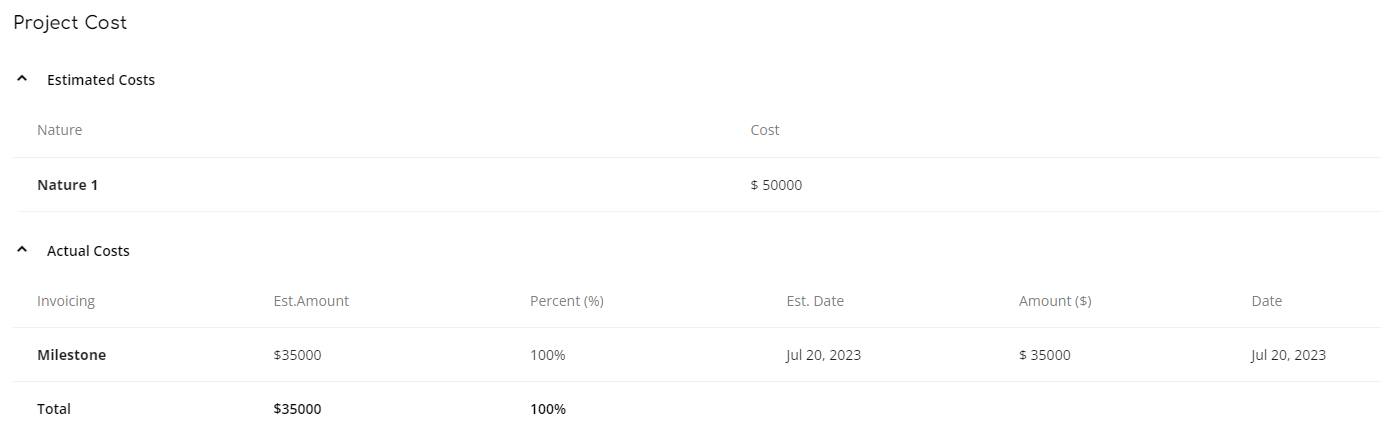Click the Percent (%) column header
The image size is (1381, 435).
click(x=567, y=301)
